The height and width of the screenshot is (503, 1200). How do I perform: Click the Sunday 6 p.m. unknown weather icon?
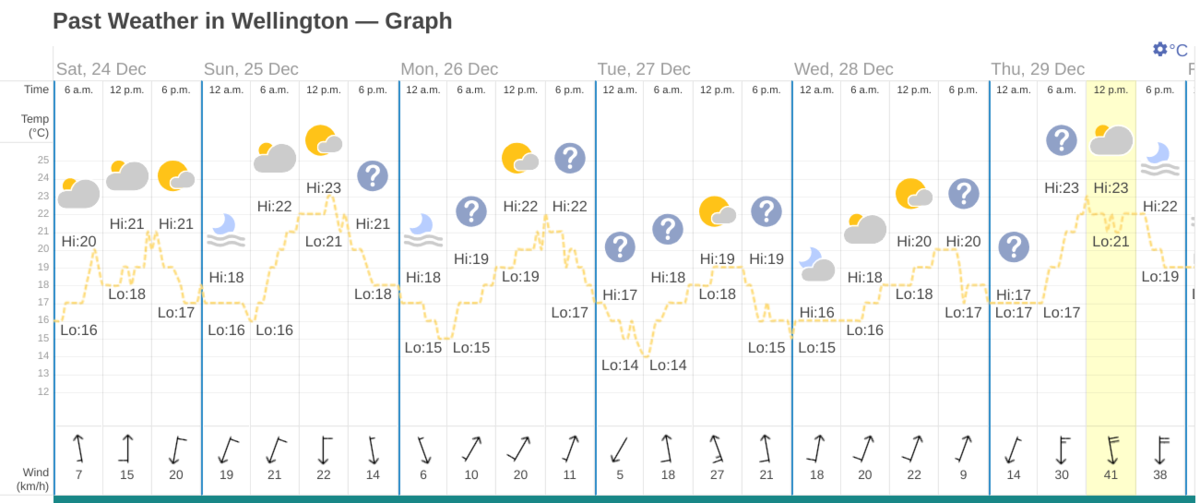(373, 176)
